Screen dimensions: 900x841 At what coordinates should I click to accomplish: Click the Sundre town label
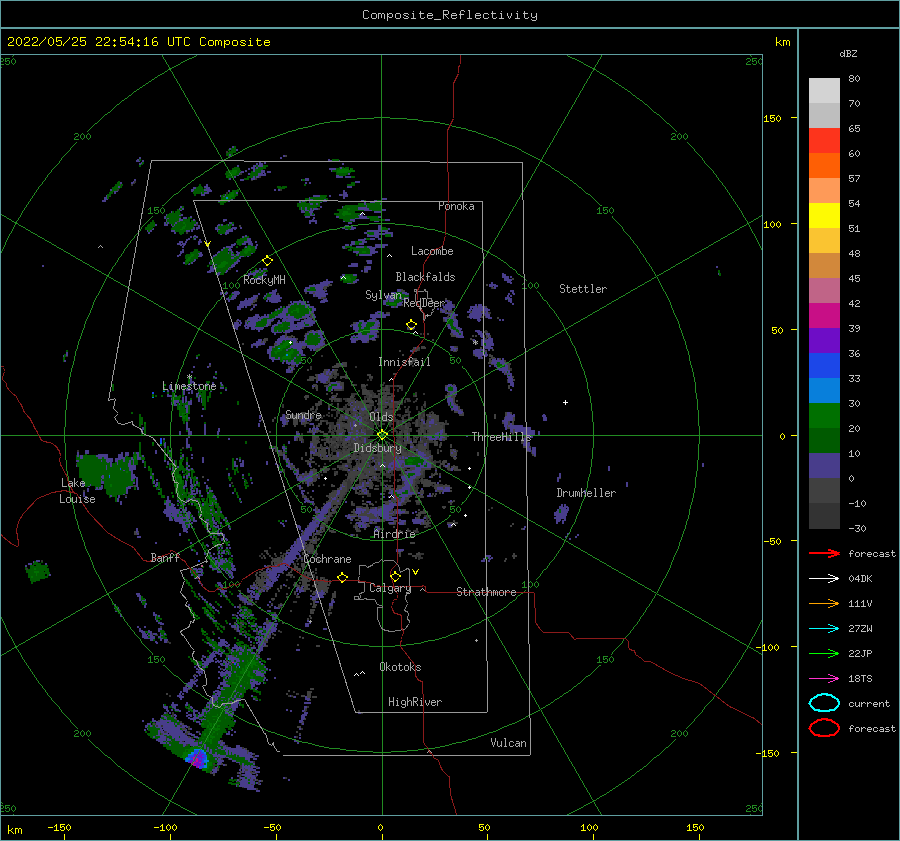[304, 415]
